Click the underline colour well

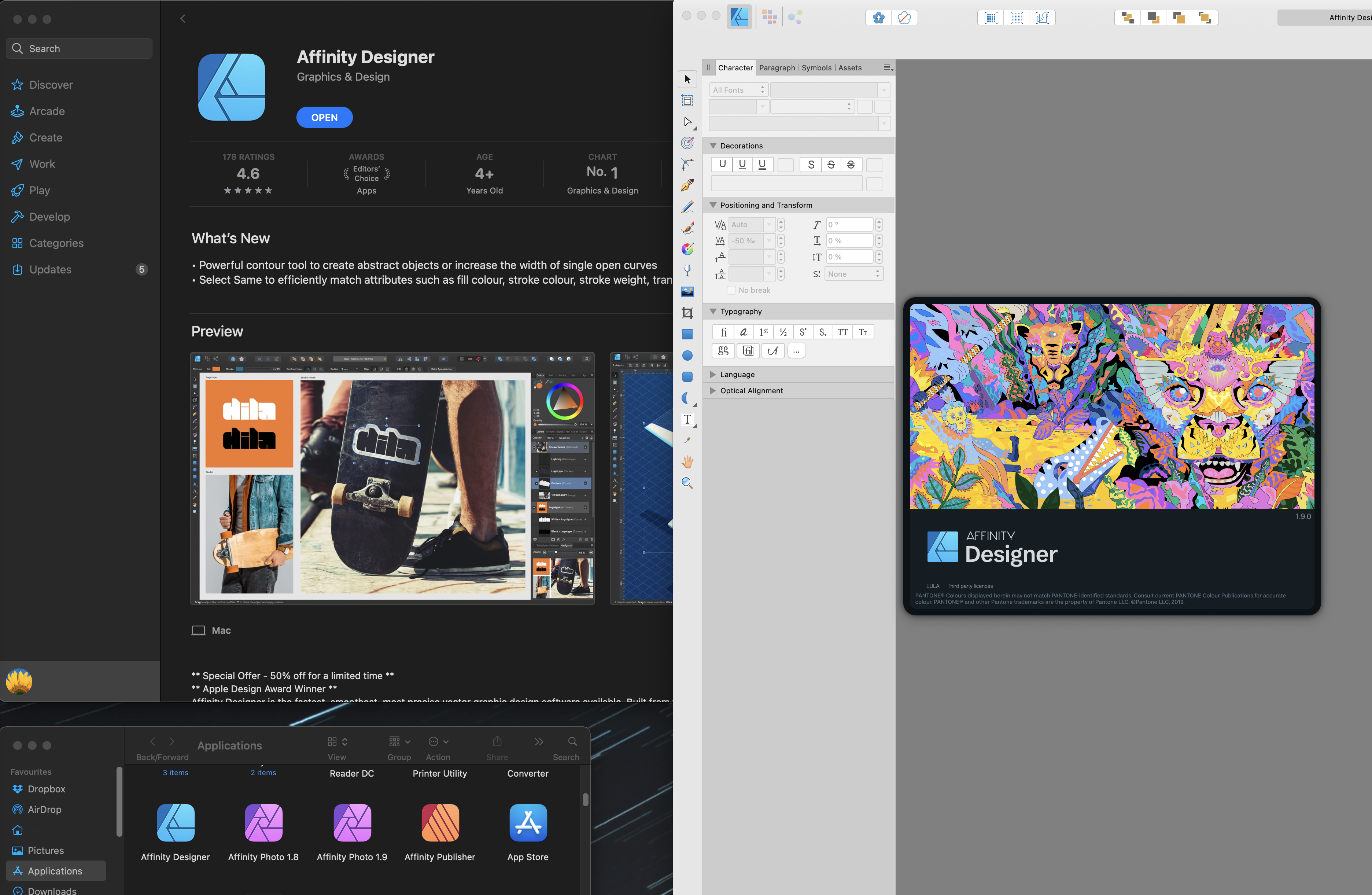click(785, 165)
